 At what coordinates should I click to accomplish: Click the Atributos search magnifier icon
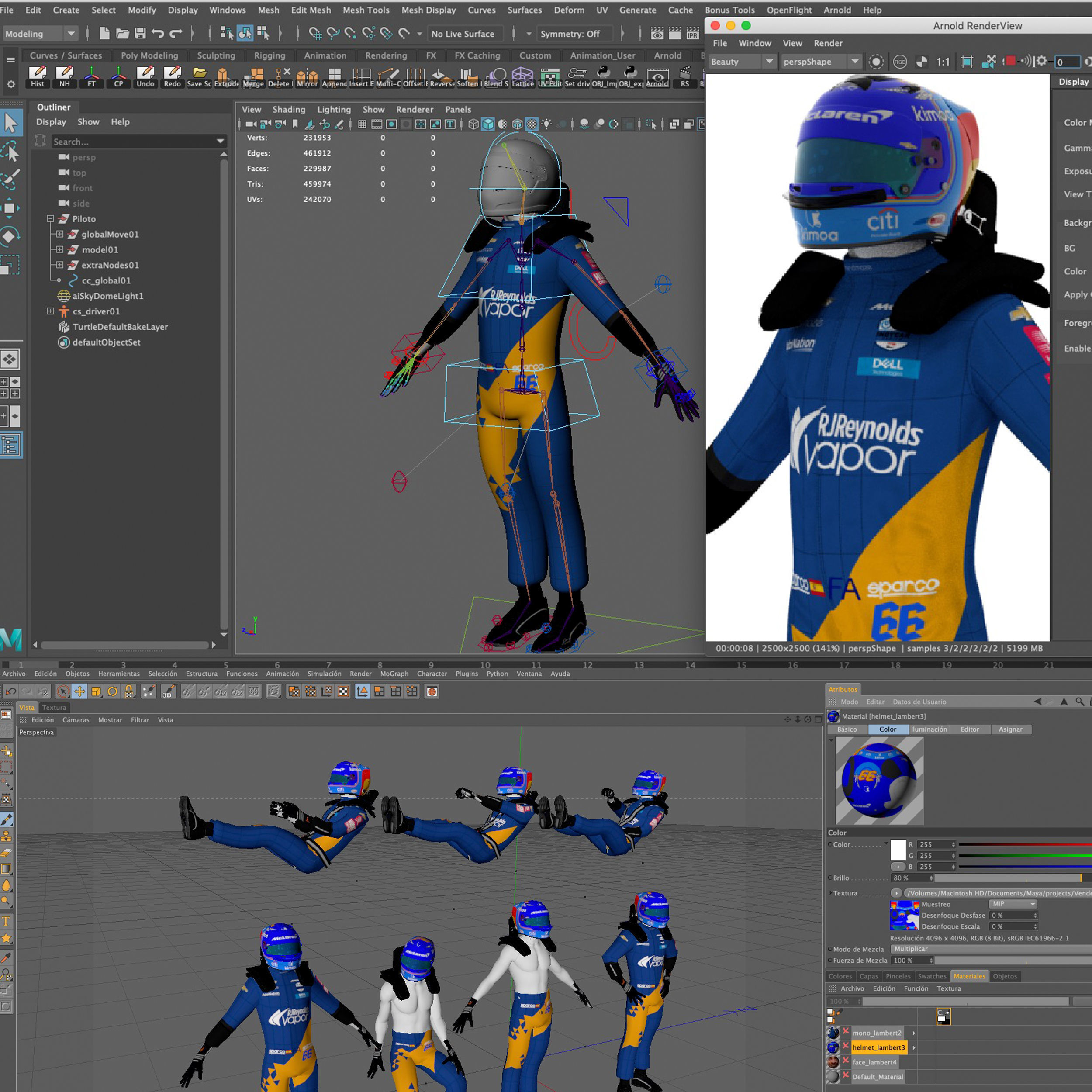click(1080, 702)
